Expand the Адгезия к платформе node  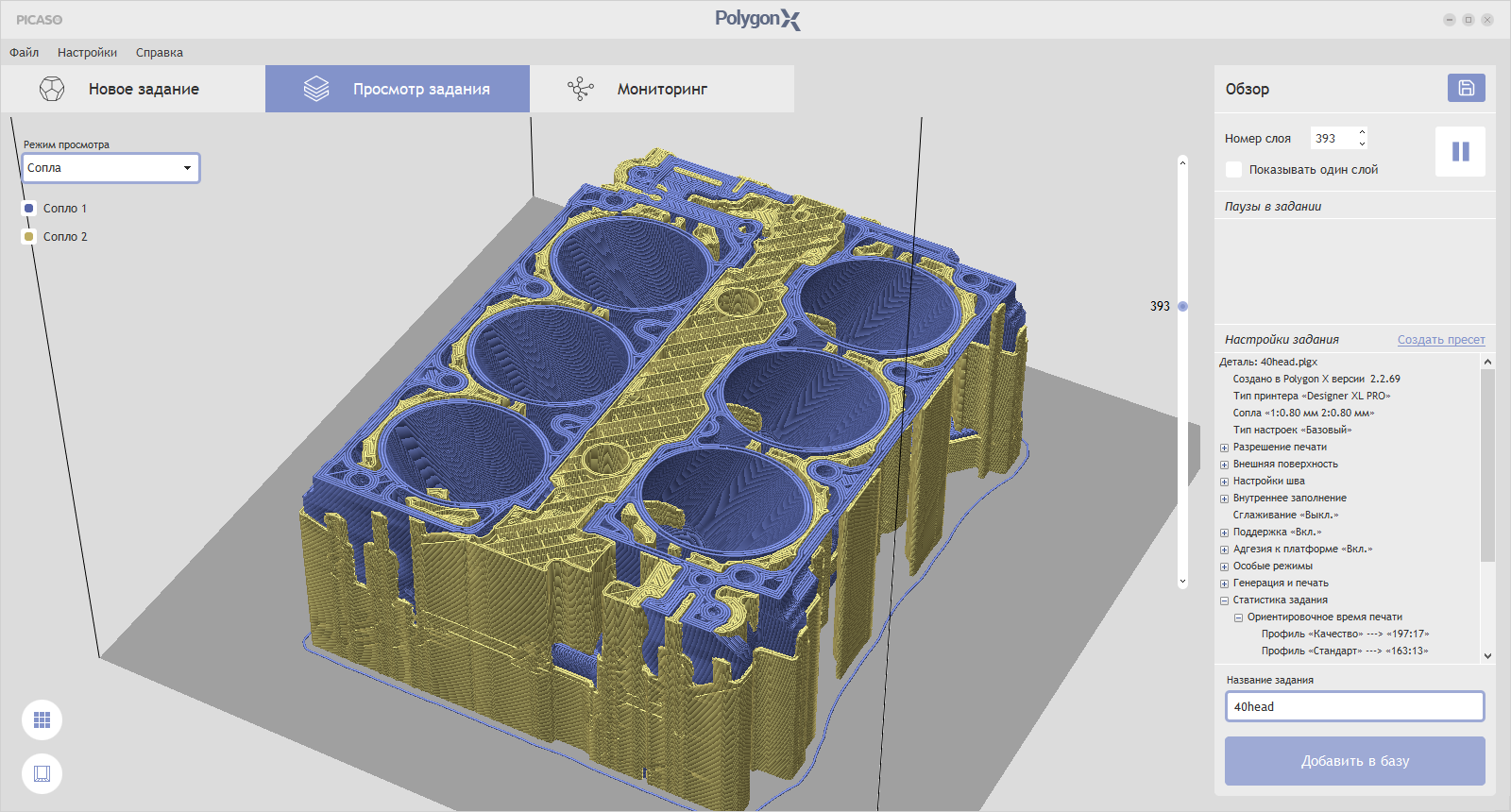coord(1224,550)
